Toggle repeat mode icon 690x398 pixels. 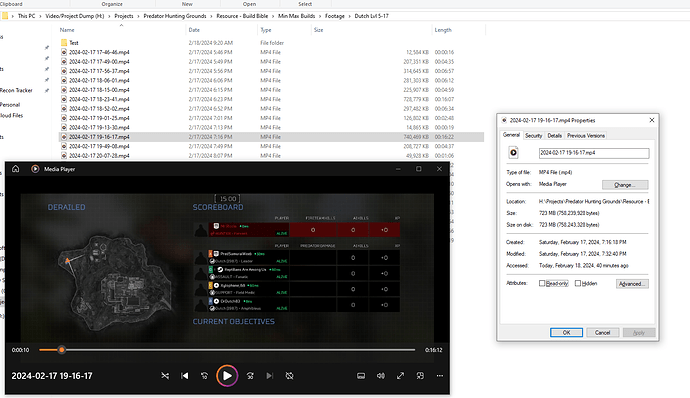tap(289, 376)
